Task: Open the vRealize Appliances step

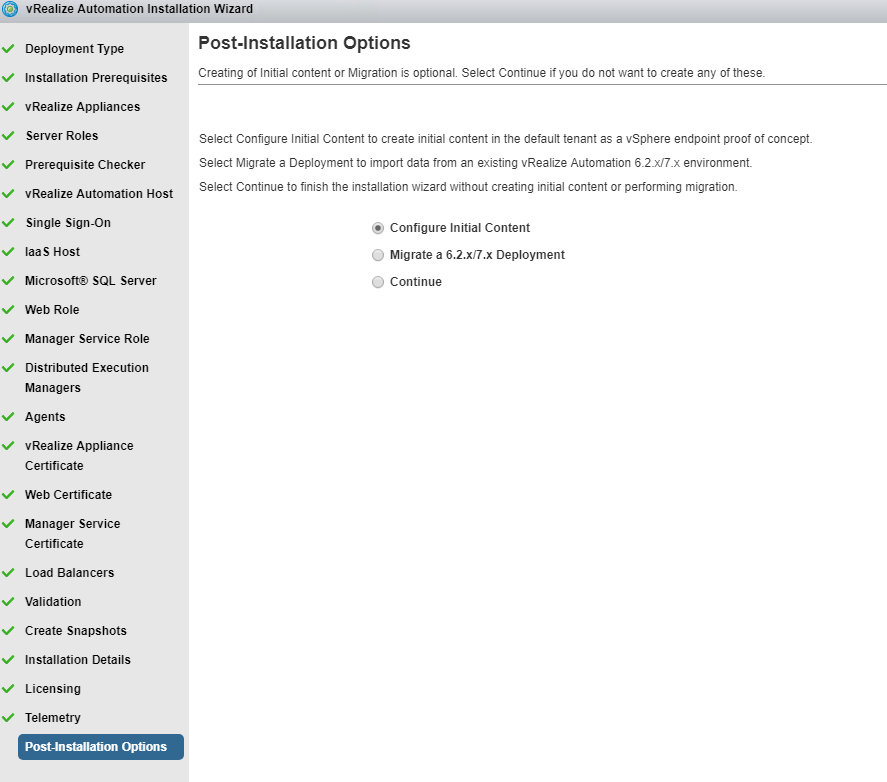Action: [x=82, y=107]
